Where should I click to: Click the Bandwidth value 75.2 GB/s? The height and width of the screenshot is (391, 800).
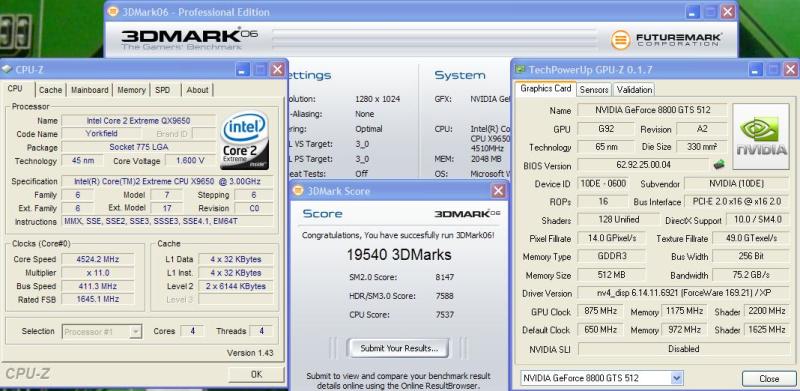pos(751,275)
